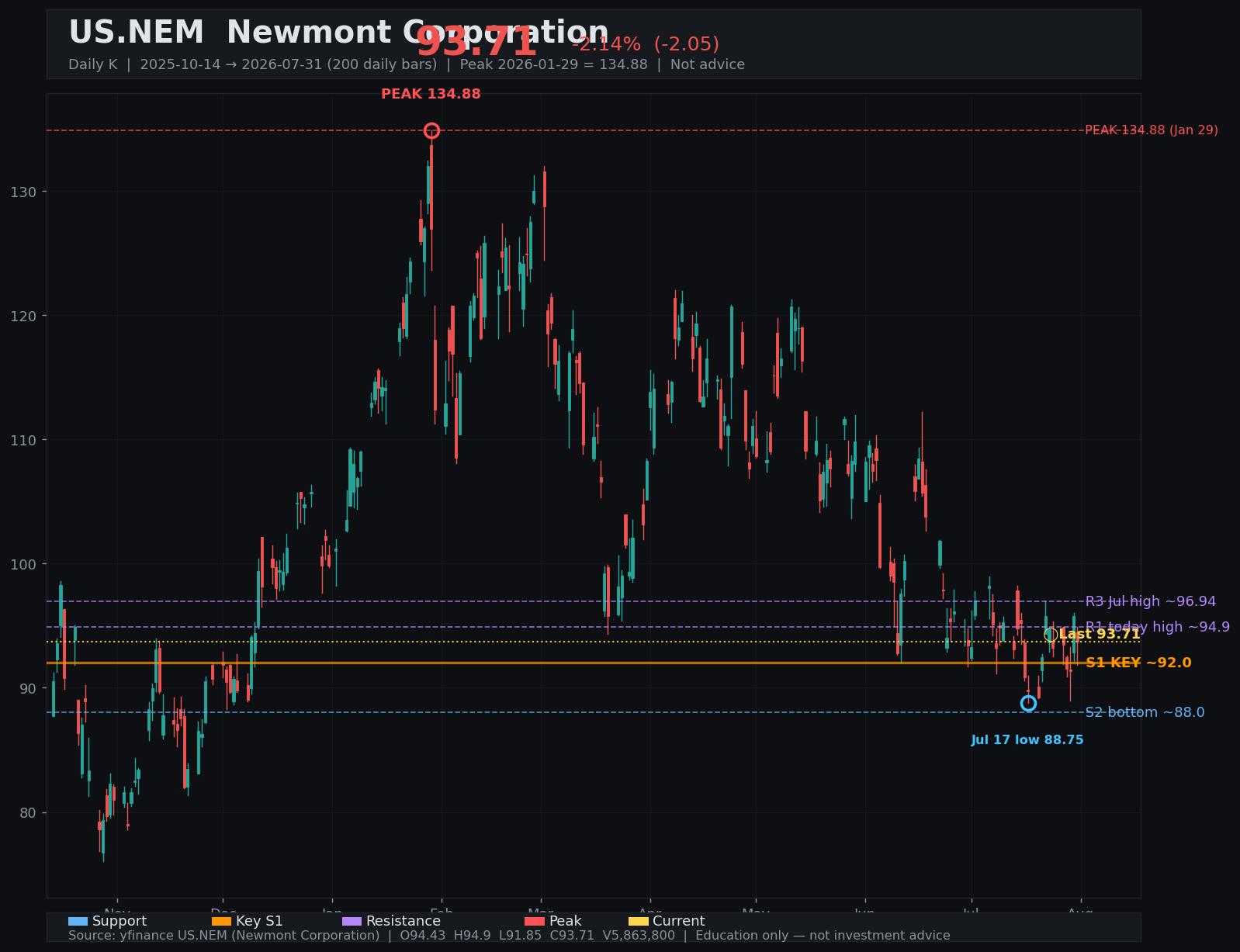Image resolution: width=1240 pixels, height=952 pixels.
Task: Click the 'Source: yfinance US.NEM' footer line
Action: pyautogui.click(x=509, y=936)
